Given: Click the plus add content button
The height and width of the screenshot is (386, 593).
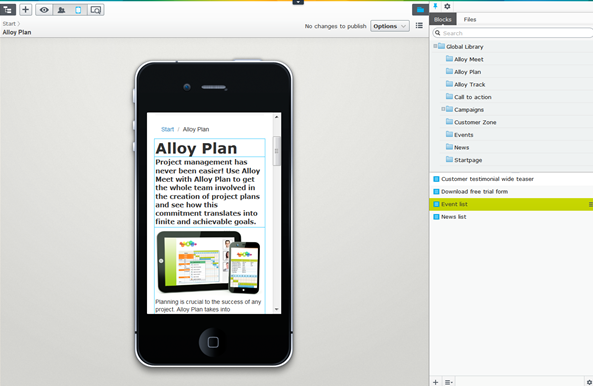Looking at the screenshot, I should click(26, 9).
